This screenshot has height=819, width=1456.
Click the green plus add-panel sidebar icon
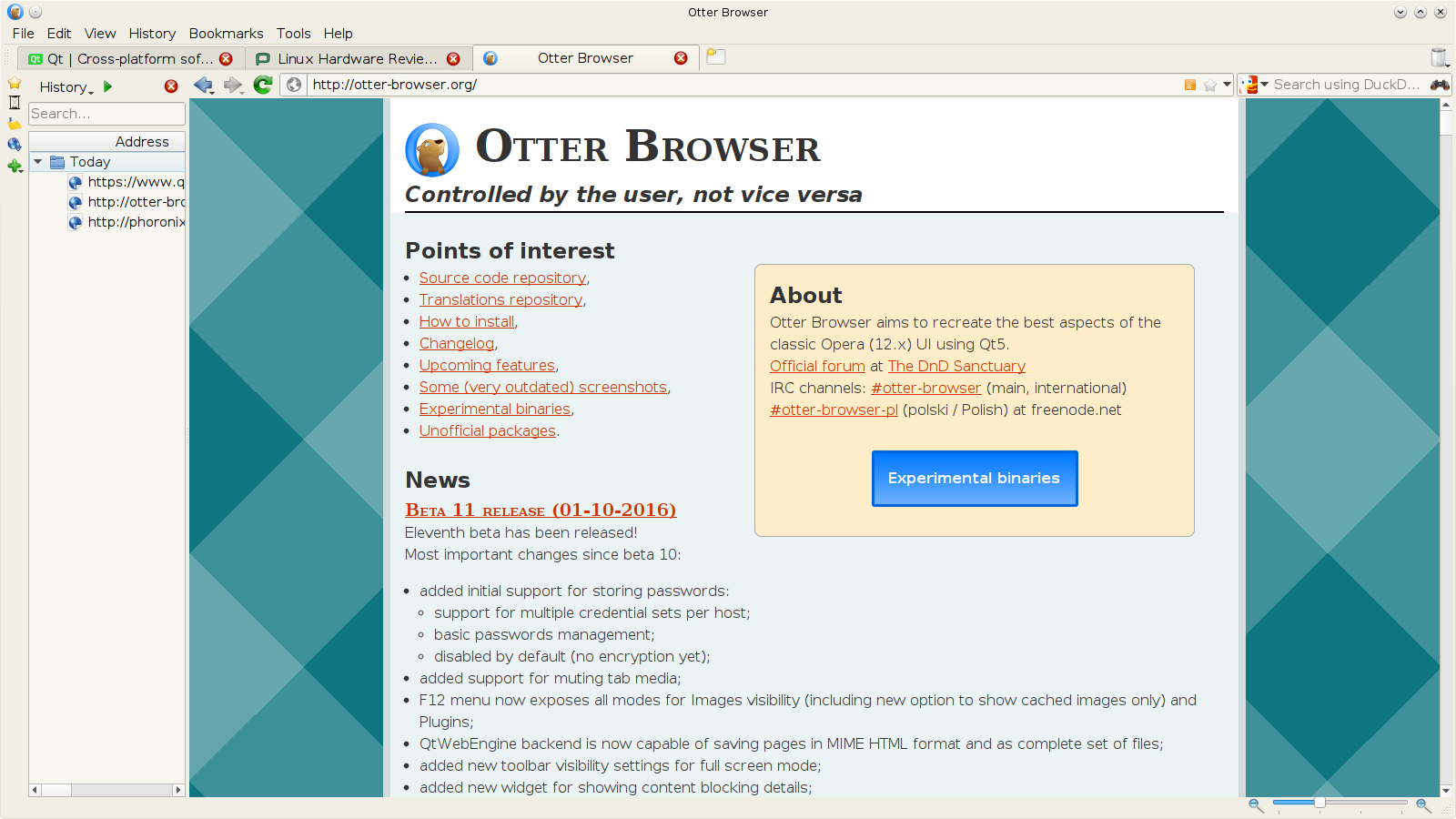15,166
